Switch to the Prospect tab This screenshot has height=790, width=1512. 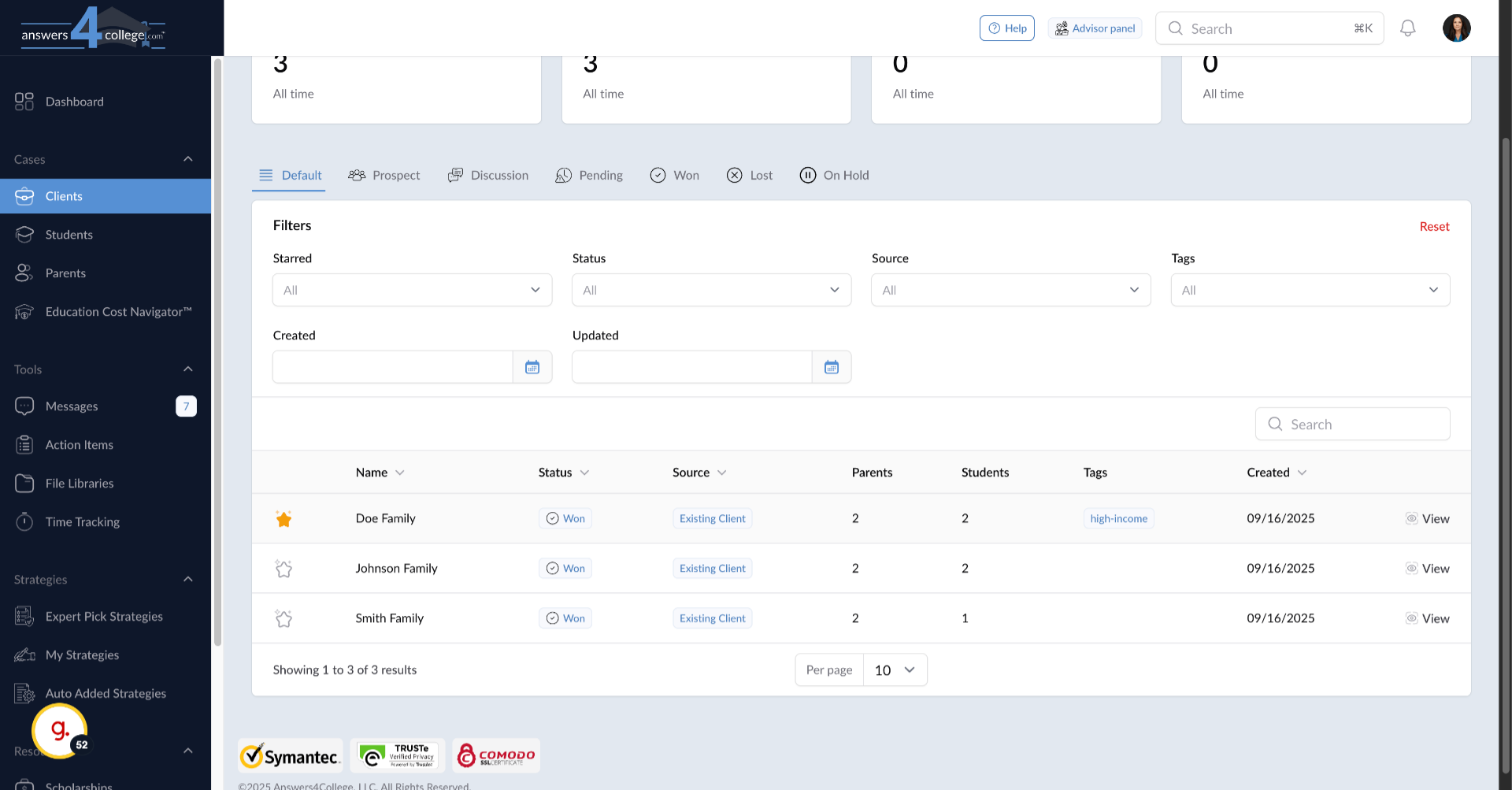(384, 176)
